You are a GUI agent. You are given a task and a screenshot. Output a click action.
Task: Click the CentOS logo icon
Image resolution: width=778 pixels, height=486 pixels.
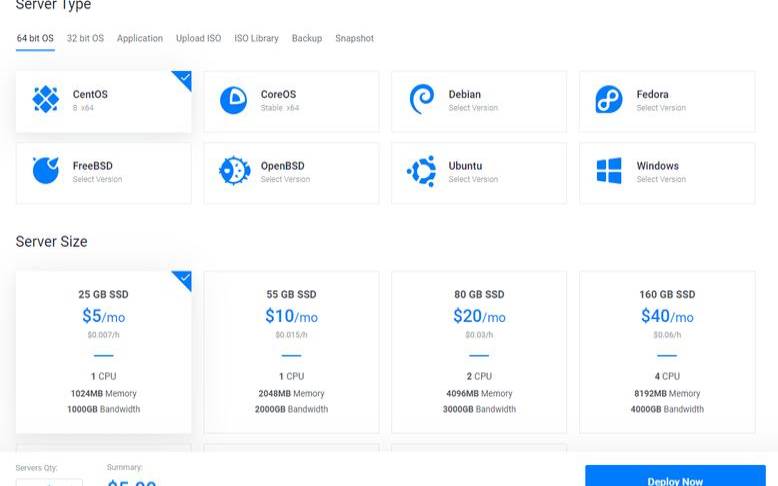[46, 99]
